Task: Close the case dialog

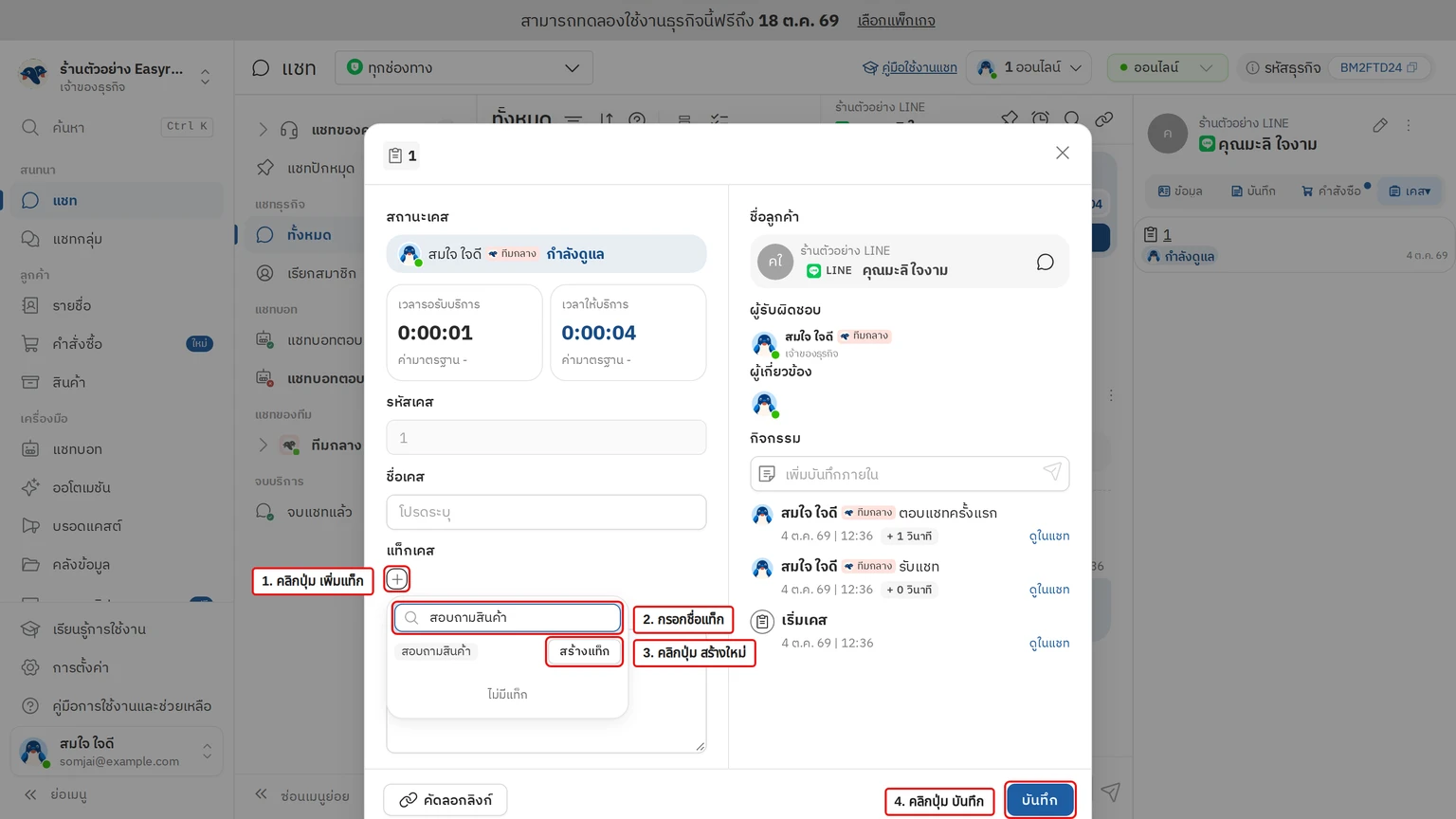Action: tap(1063, 153)
